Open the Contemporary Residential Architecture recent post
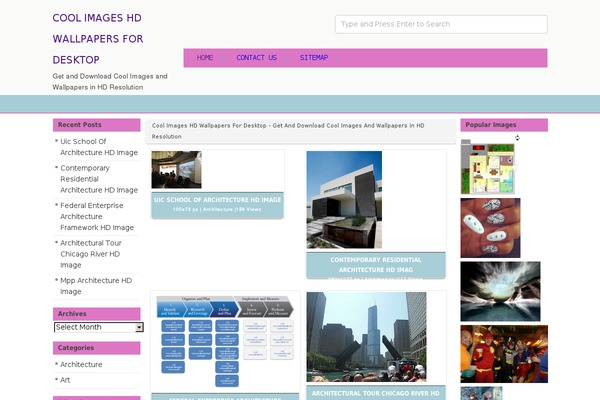Viewport: 600px width, 400px height. [x=99, y=179]
